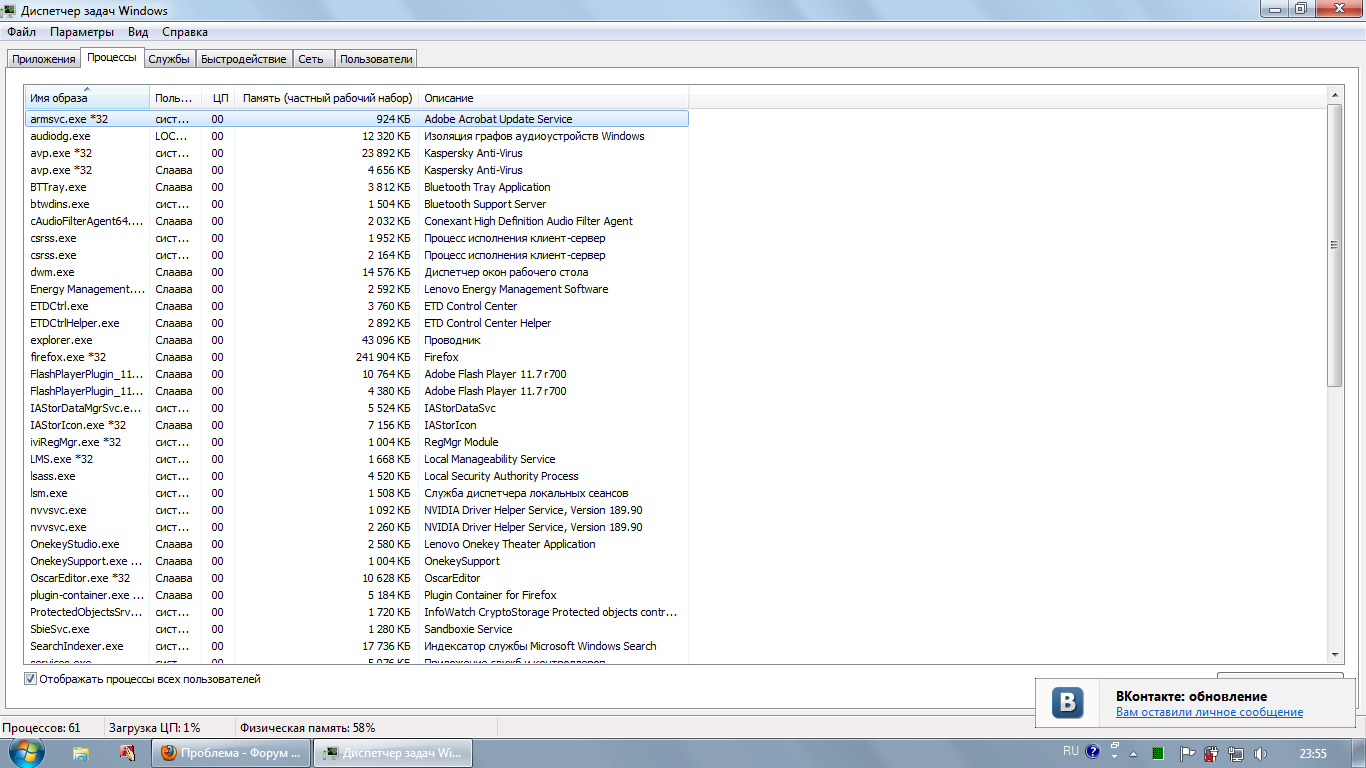Click the 'Lenovo Energy Management Software' description

[x=516, y=289]
